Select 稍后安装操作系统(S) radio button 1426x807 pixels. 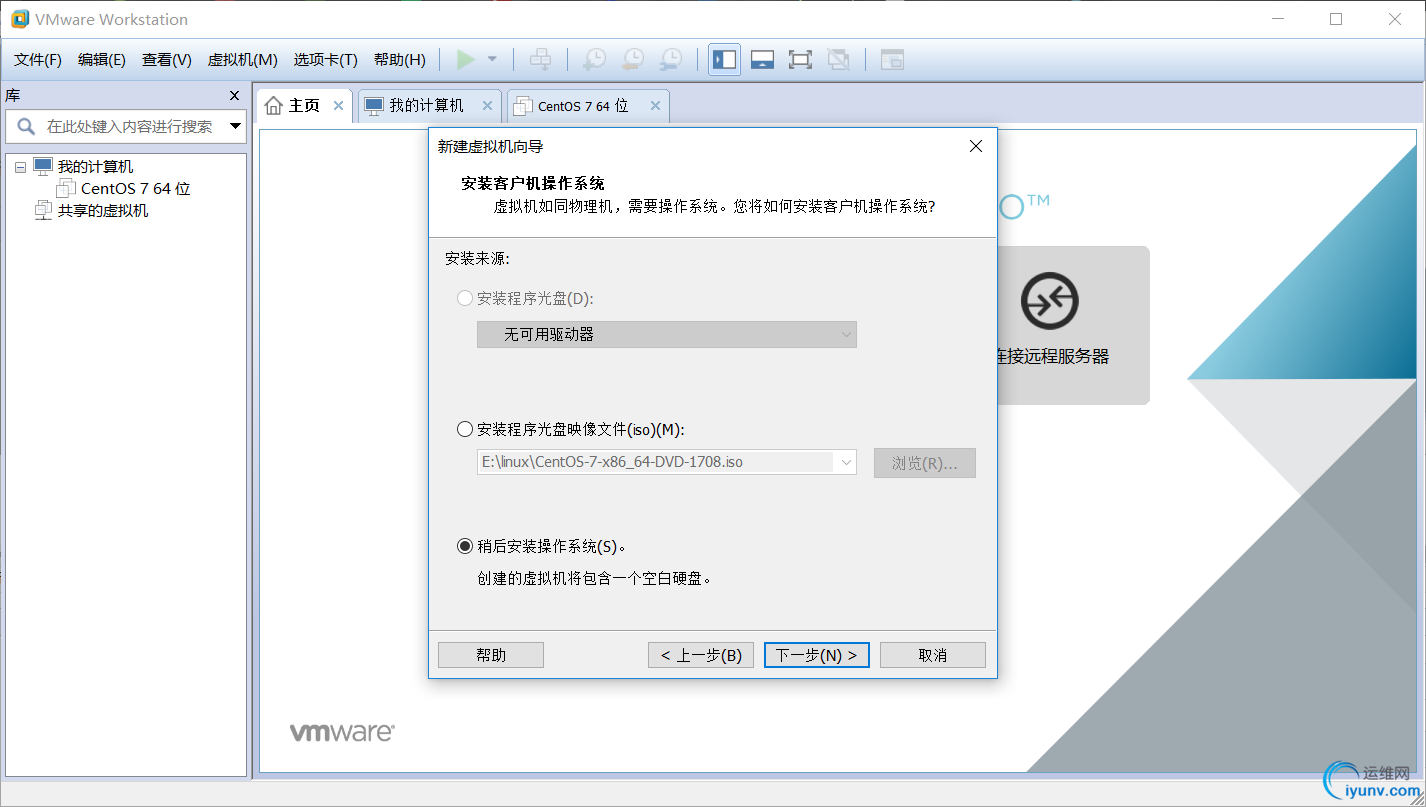point(464,546)
